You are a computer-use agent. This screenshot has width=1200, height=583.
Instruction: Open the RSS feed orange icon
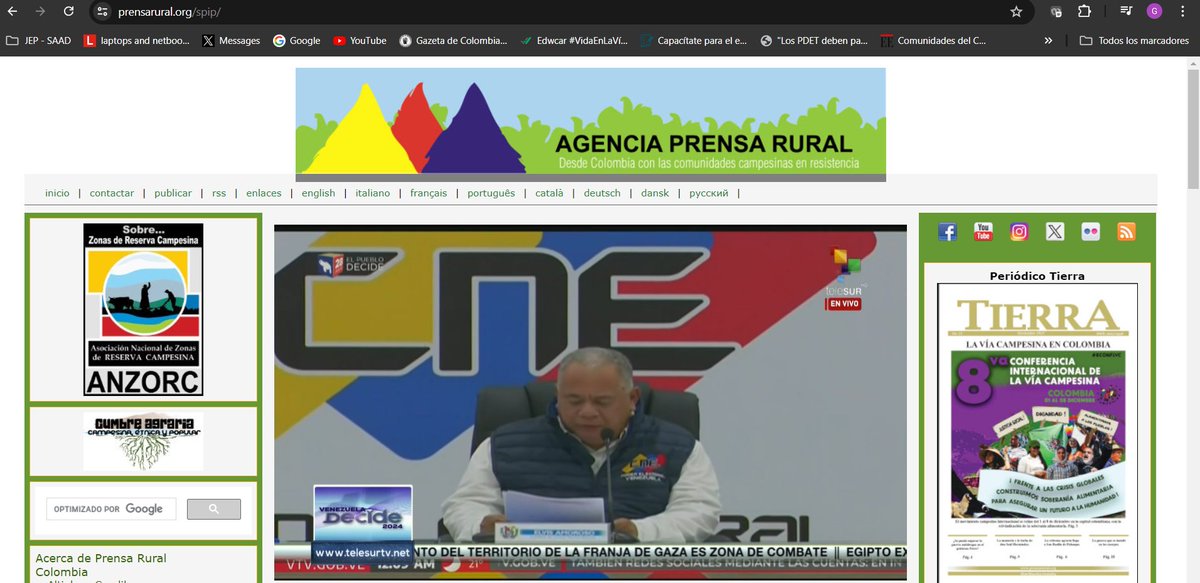pos(1126,232)
